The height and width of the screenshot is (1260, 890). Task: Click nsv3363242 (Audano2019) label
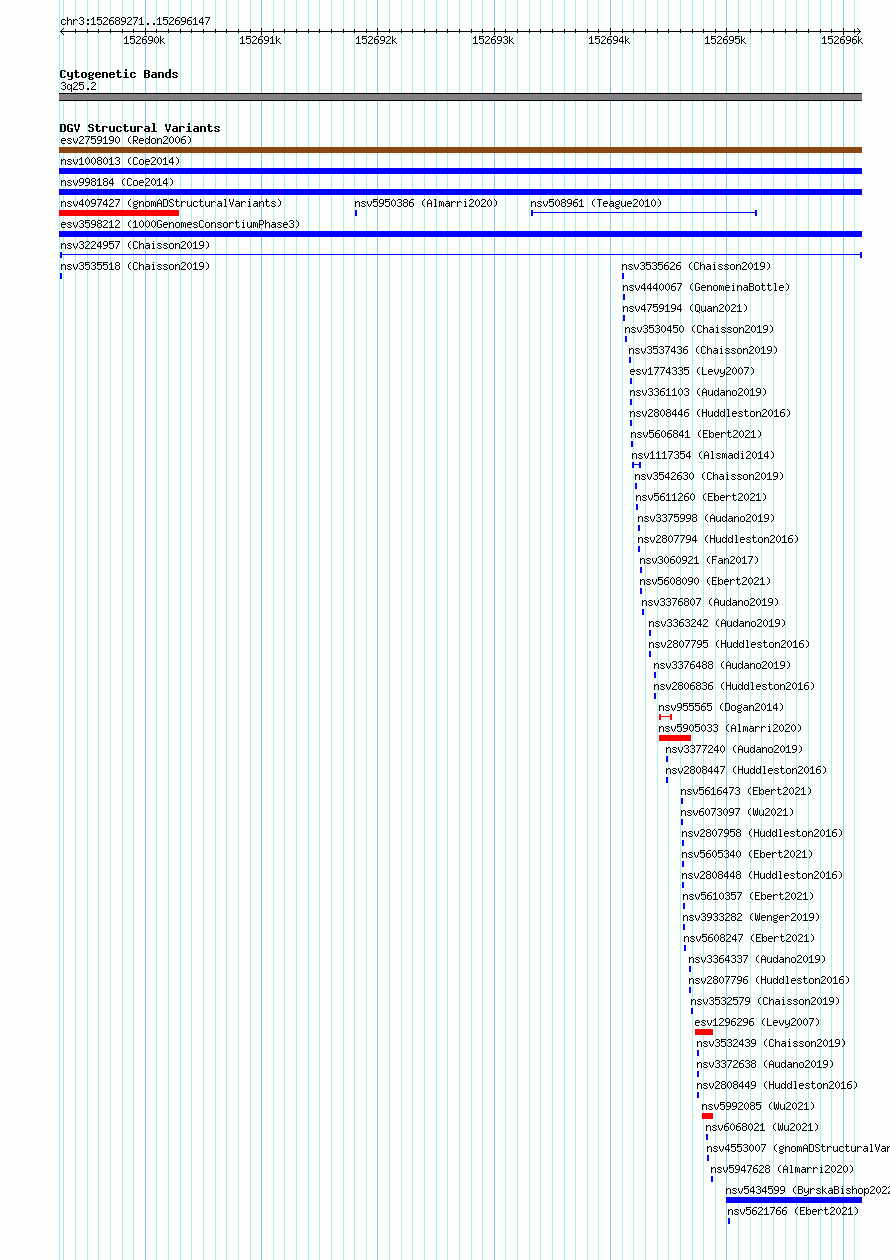(x=717, y=623)
